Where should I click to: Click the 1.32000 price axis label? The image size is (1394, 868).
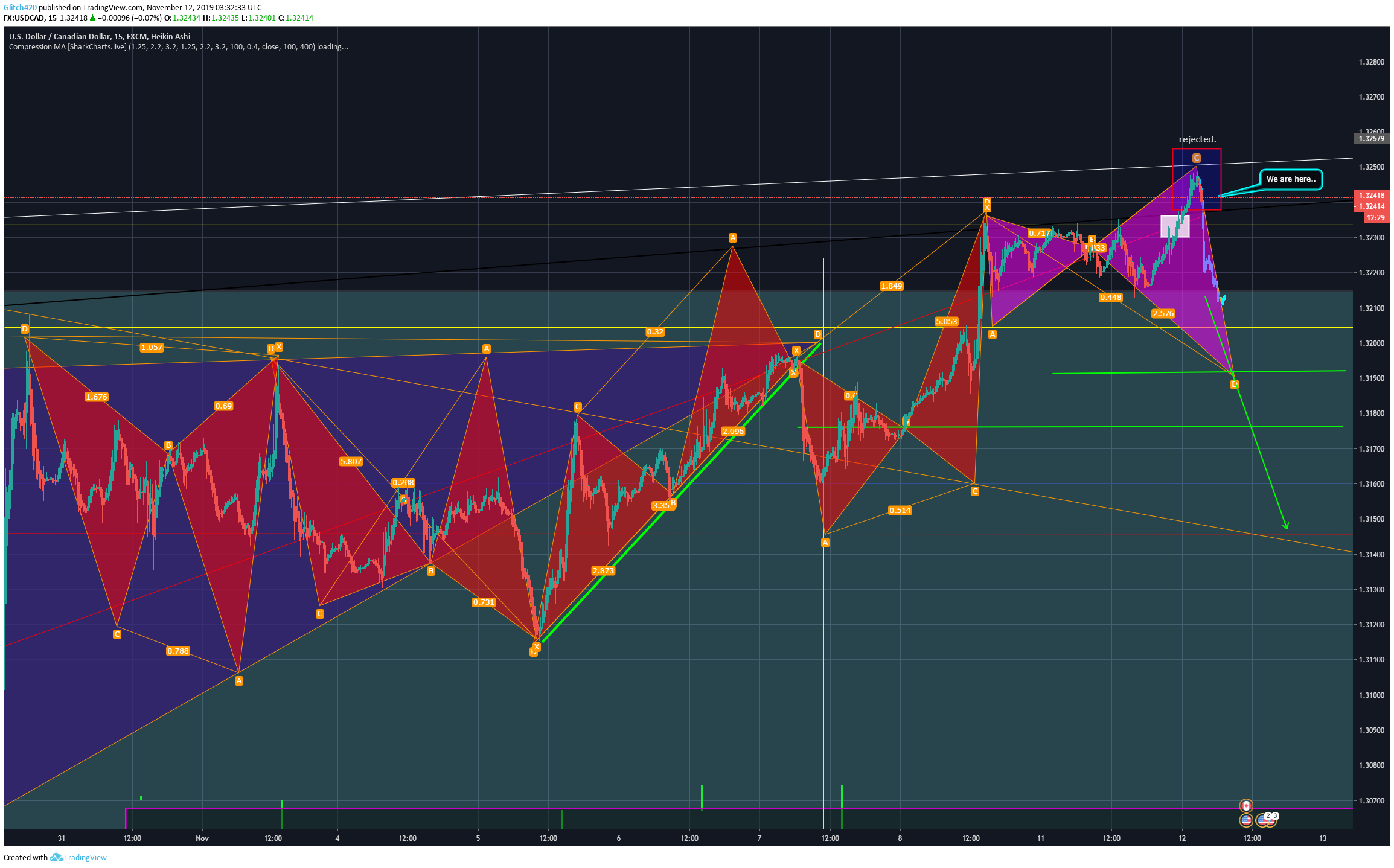tap(1371, 343)
